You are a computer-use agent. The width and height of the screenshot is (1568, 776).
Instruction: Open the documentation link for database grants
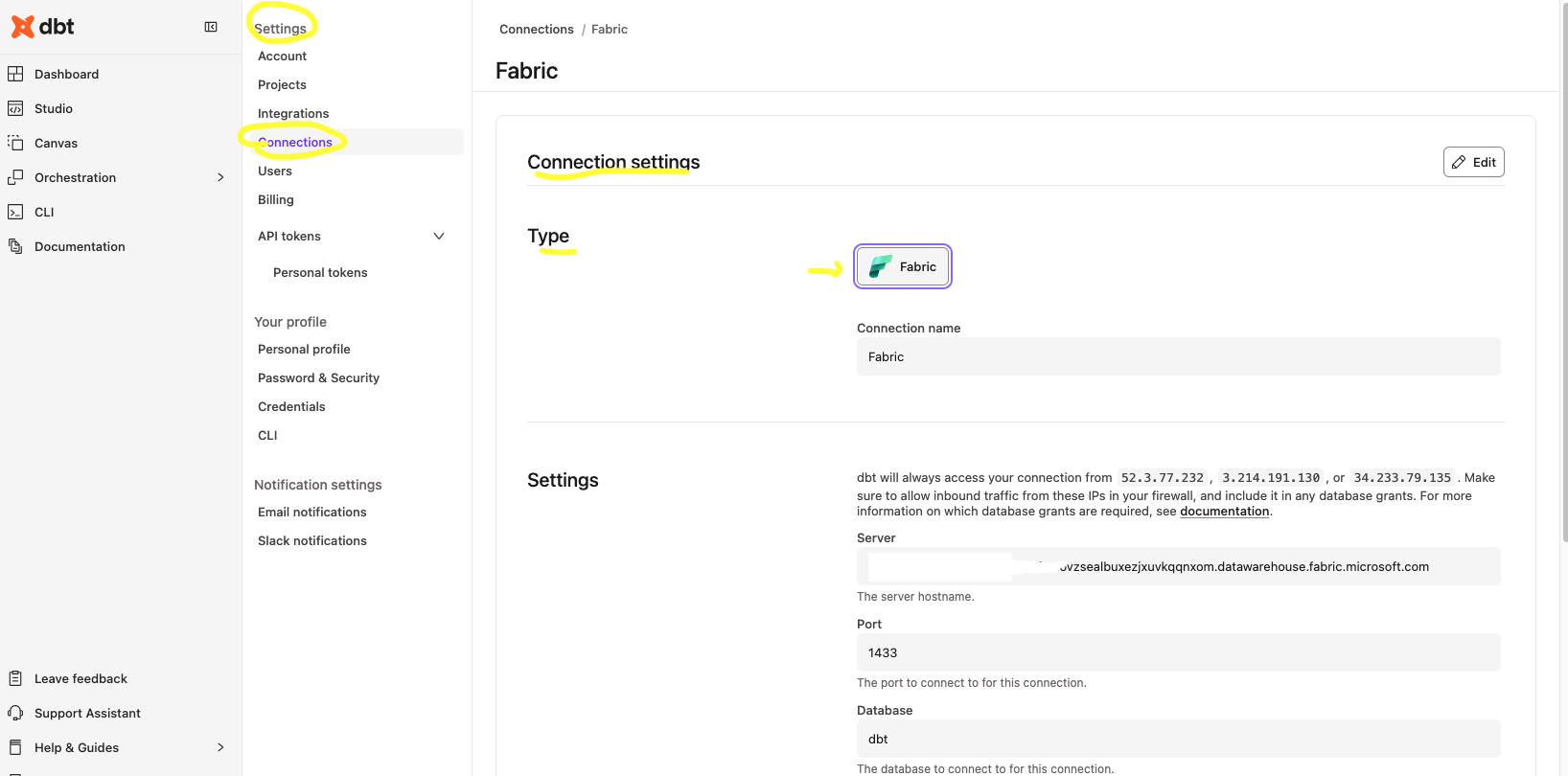[1225, 511]
